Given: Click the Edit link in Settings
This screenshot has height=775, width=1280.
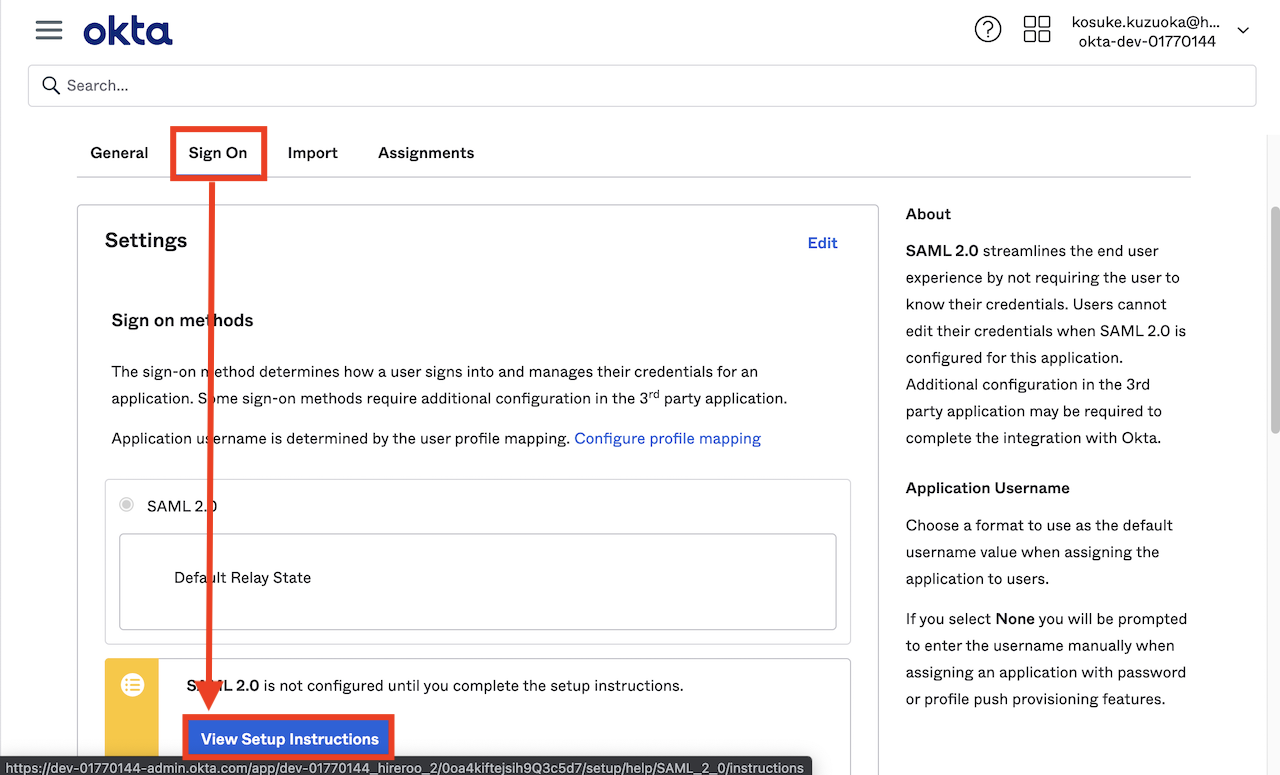Looking at the screenshot, I should 823,243.
